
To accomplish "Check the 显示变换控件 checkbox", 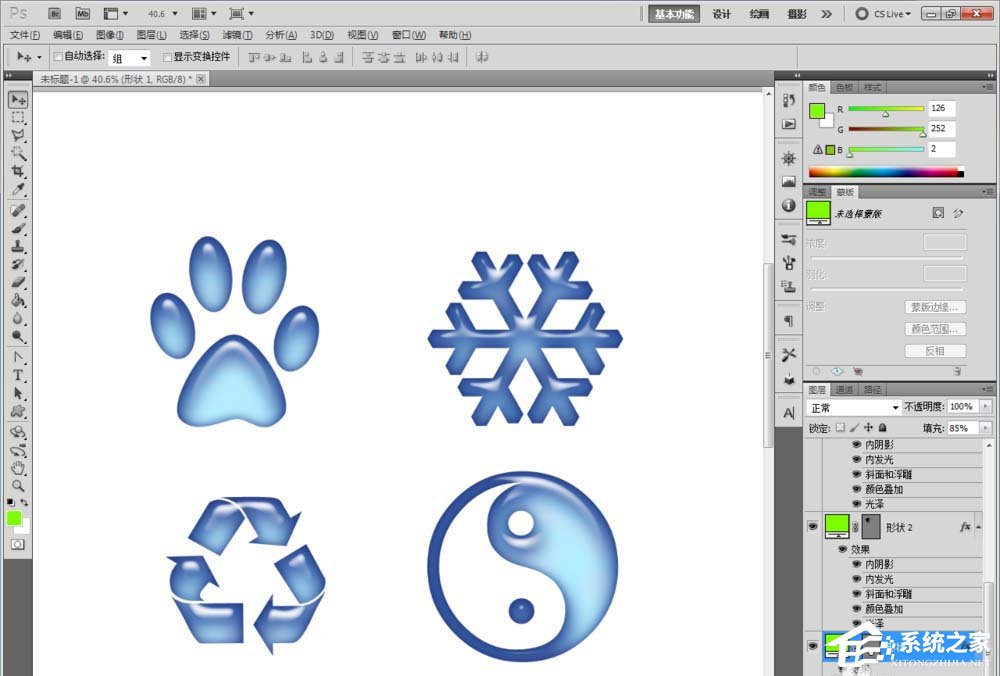I will [166, 57].
